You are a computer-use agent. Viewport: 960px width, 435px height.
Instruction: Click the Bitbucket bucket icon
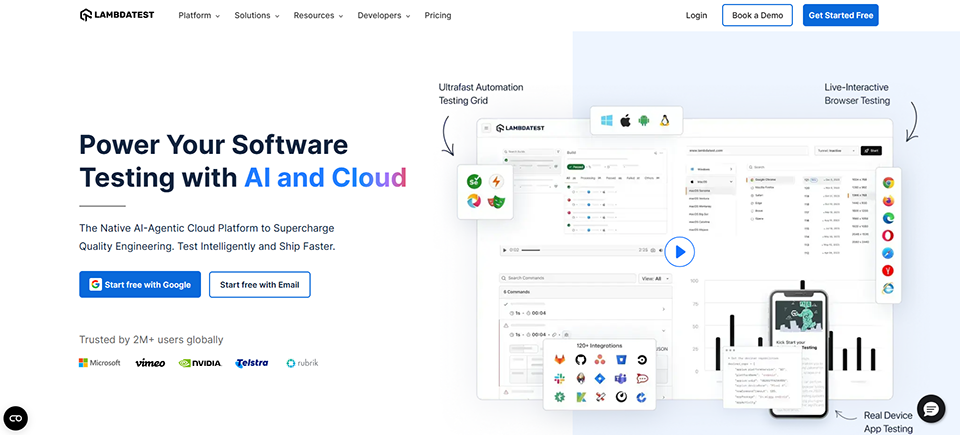coord(621,360)
